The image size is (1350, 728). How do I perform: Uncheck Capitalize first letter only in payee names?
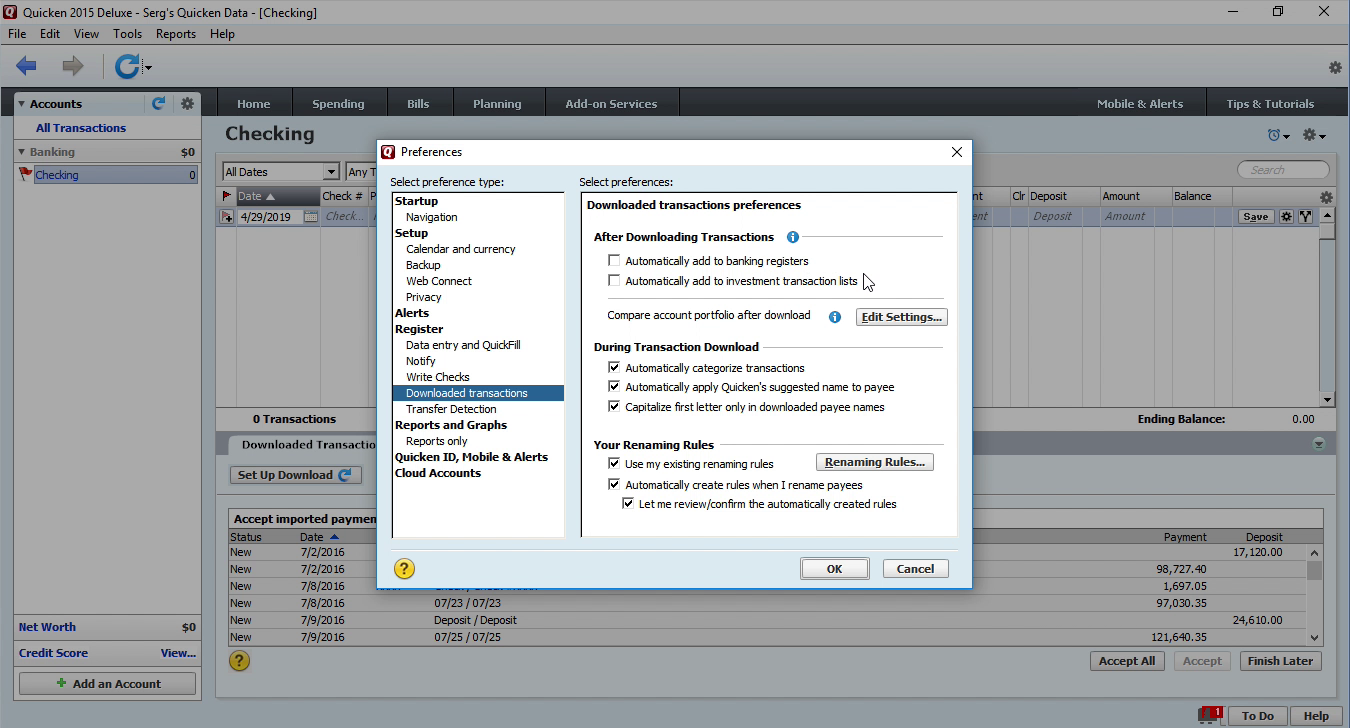tap(615, 407)
